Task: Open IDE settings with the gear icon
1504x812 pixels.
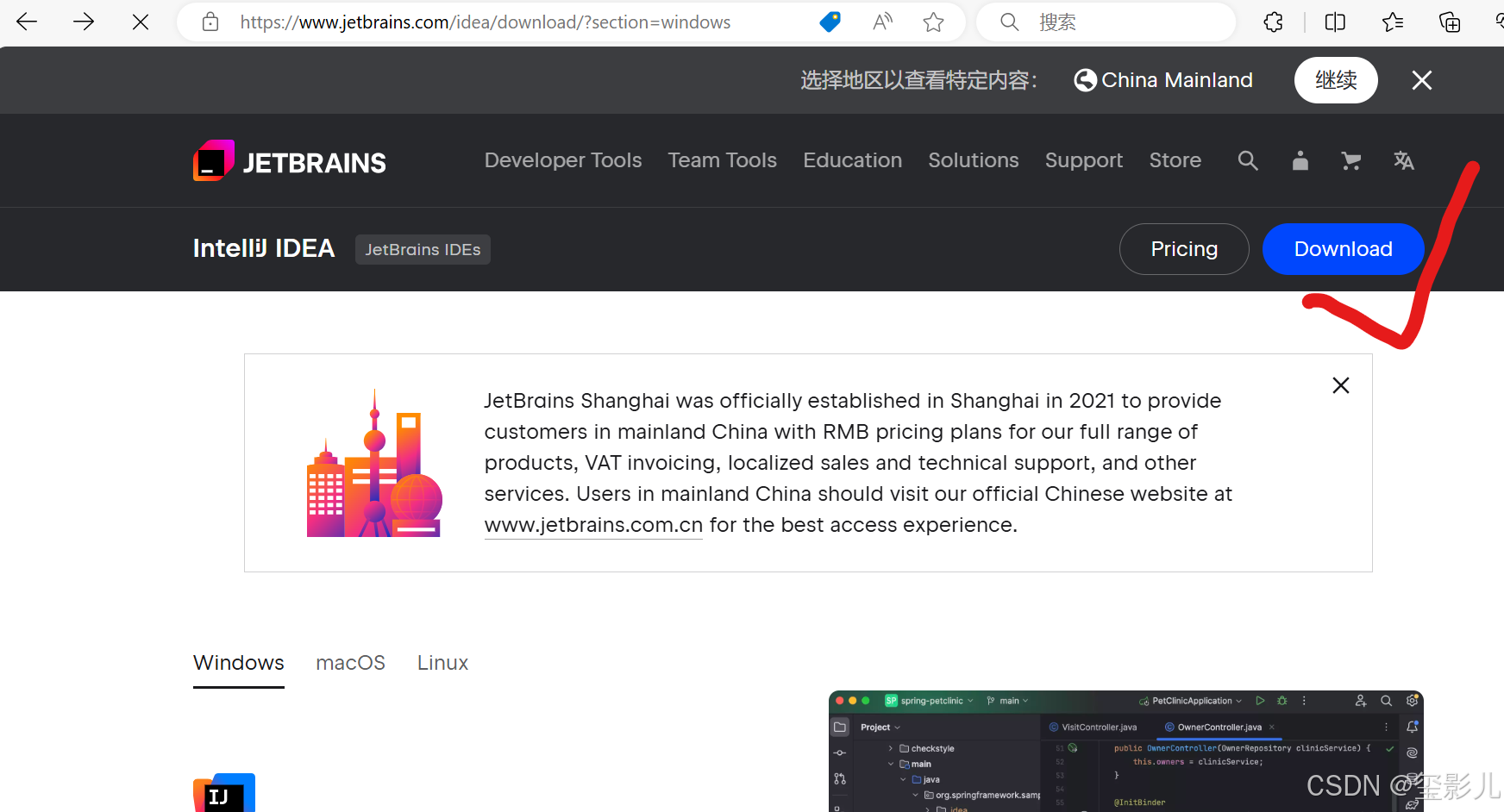Action: point(1413,701)
